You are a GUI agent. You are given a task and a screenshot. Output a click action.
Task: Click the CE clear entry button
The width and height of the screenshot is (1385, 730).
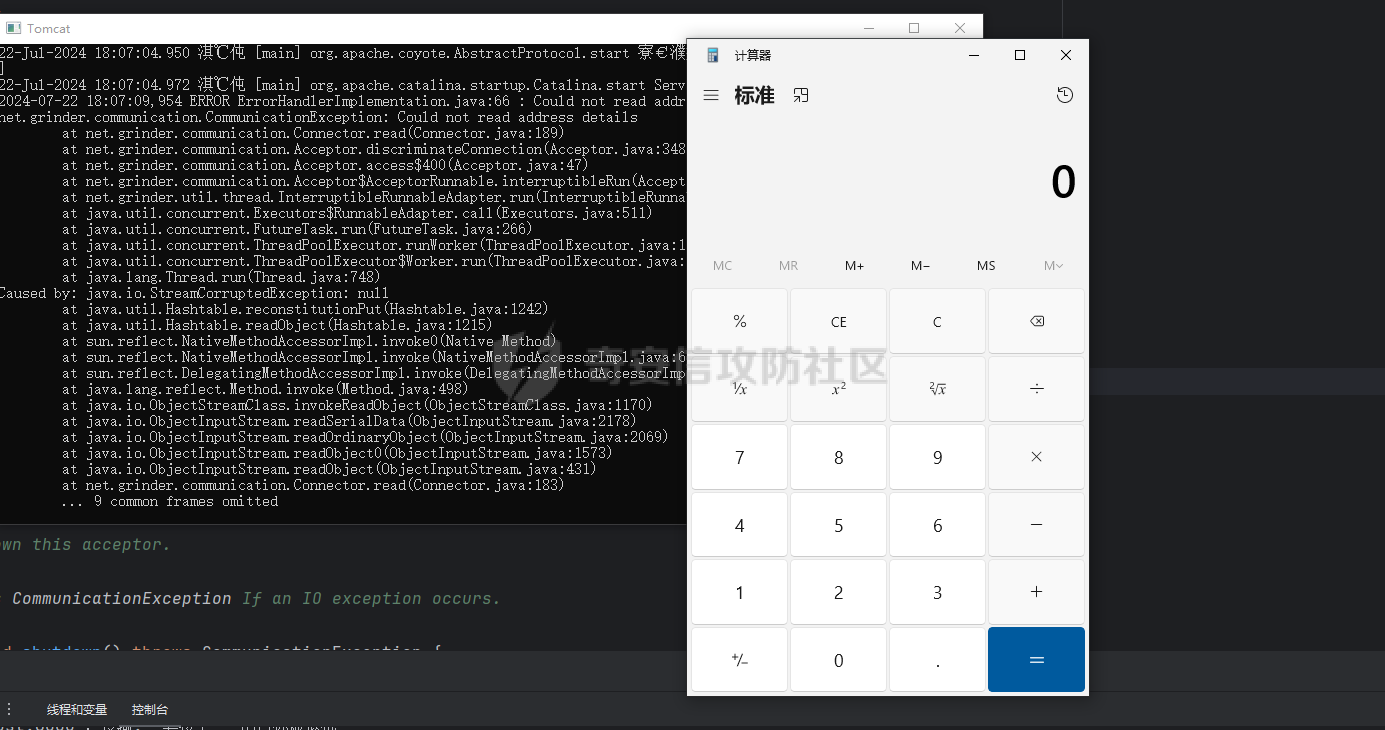(838, 321)
